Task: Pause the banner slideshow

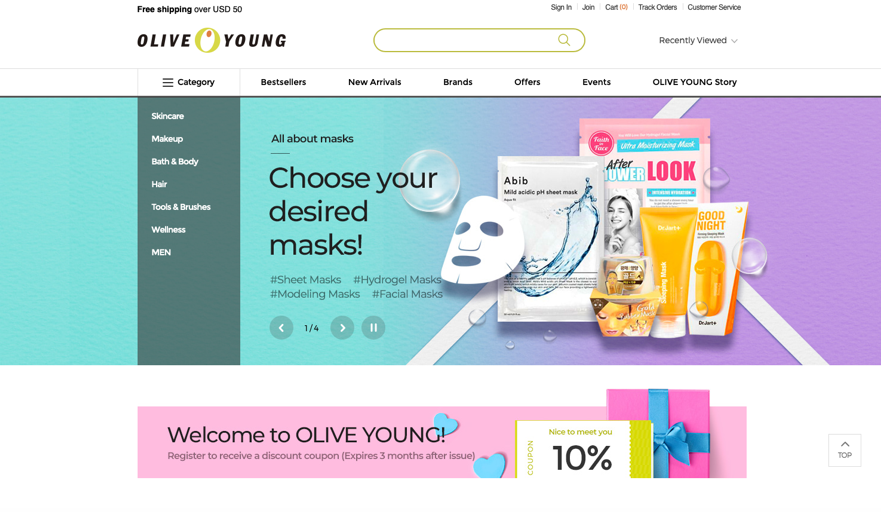Action: 373,328
